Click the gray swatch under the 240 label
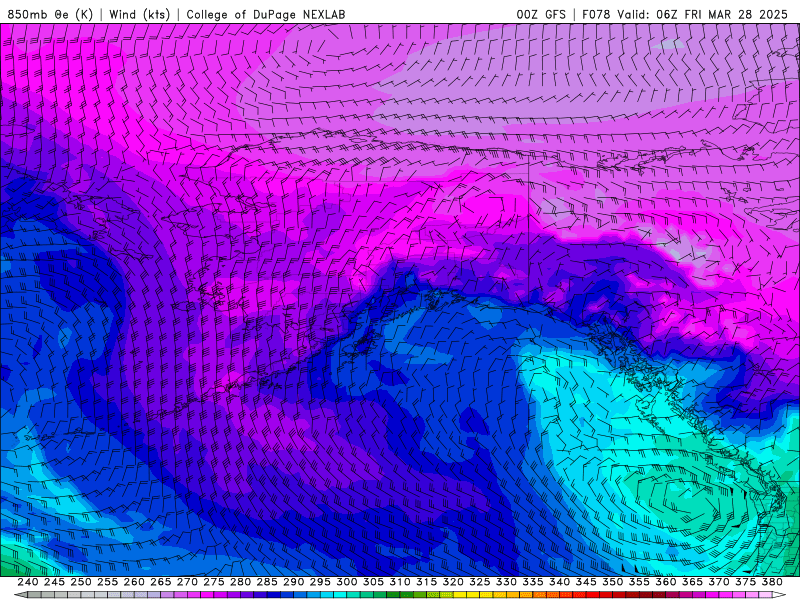 click(x=34, y=595)
